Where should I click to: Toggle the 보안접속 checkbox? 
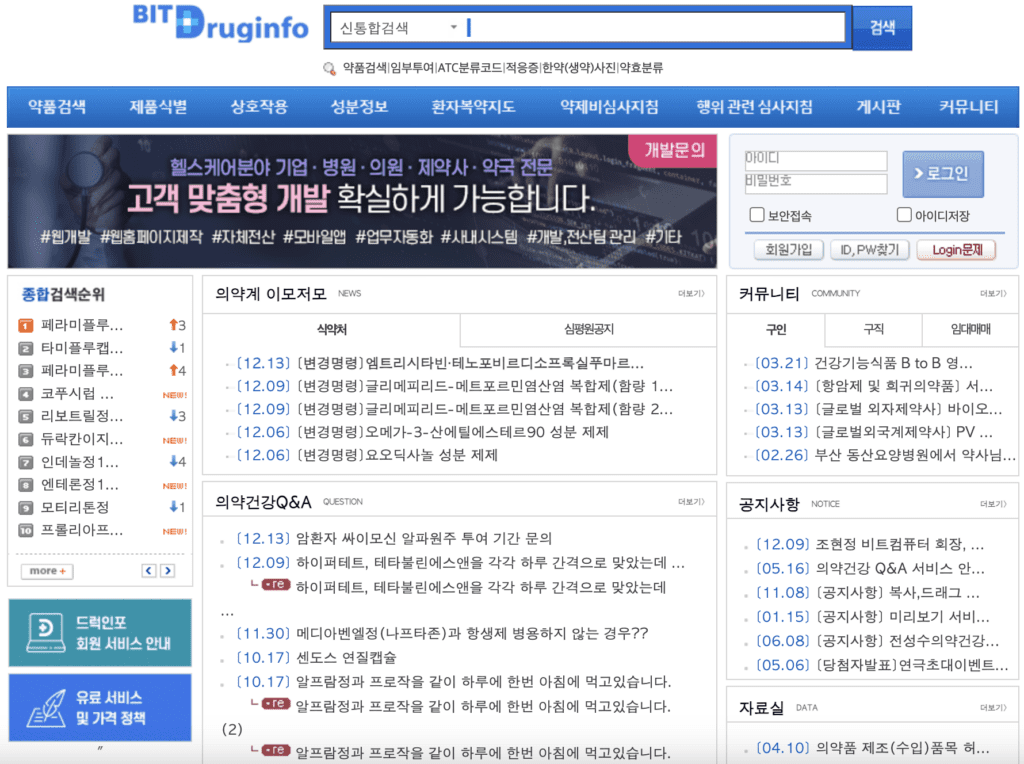[x=757, y=215]
